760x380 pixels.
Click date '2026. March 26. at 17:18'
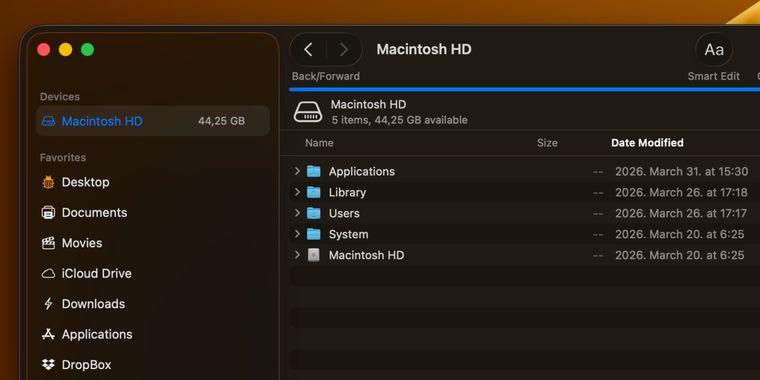point(681,192)
